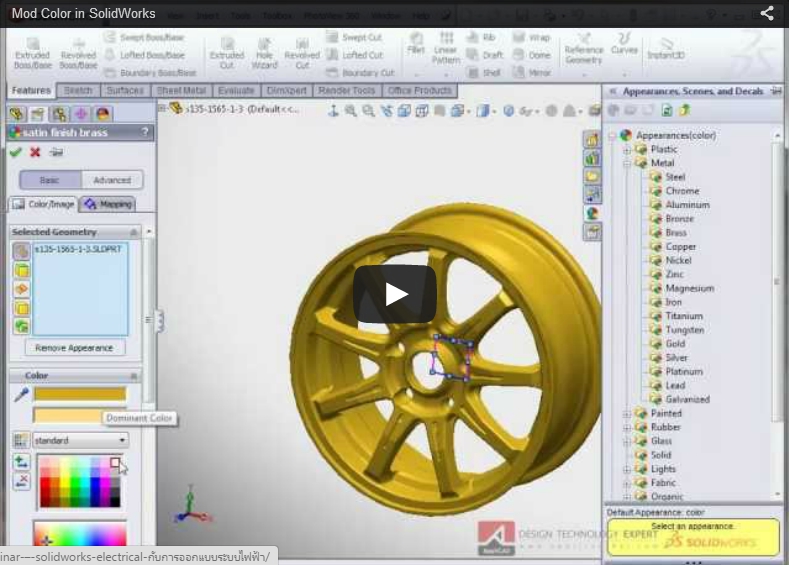
Task: Open the PropertyManager tab icon
Action: [37, 114]
